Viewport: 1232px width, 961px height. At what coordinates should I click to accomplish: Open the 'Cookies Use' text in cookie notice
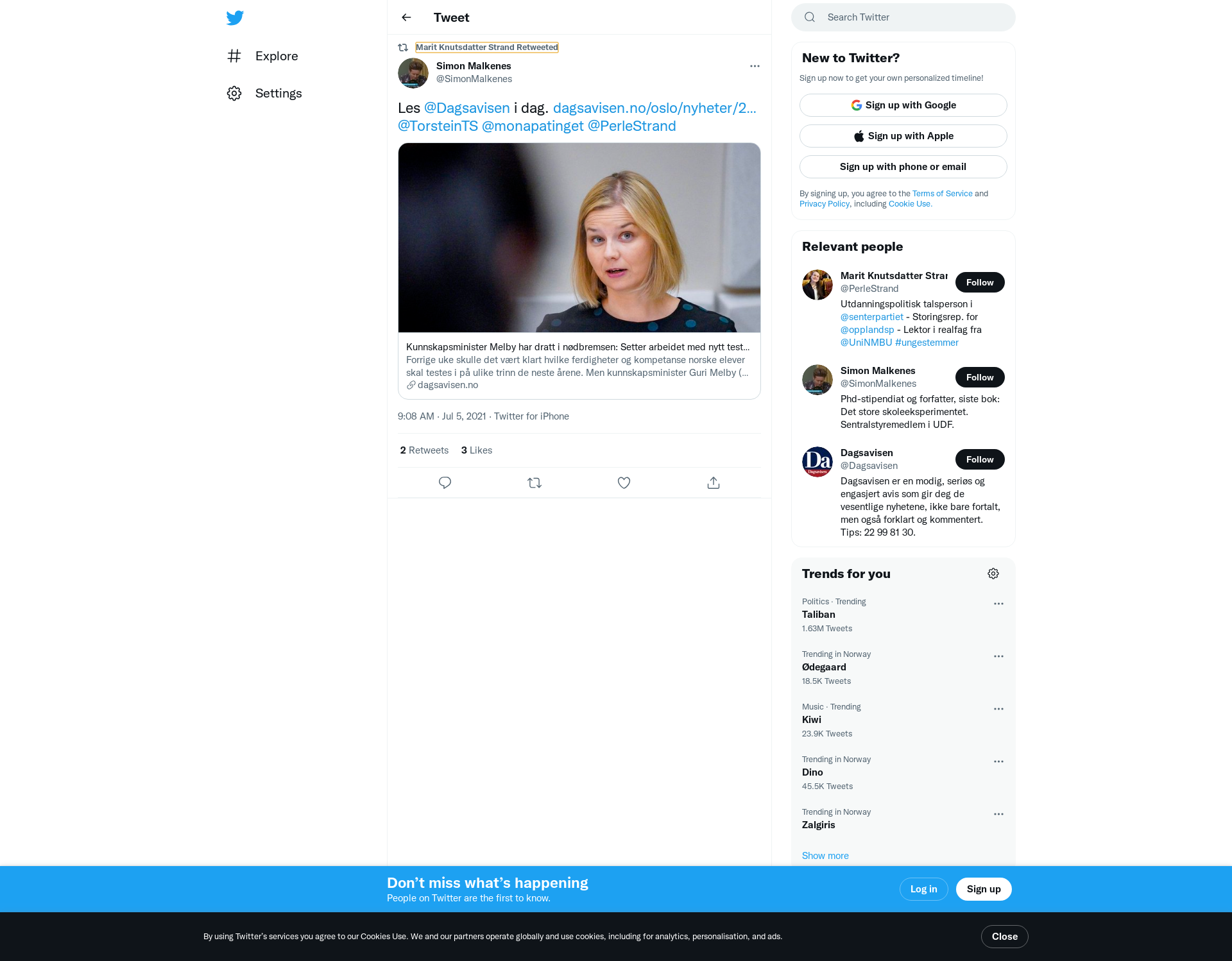(x=384, y=937)
